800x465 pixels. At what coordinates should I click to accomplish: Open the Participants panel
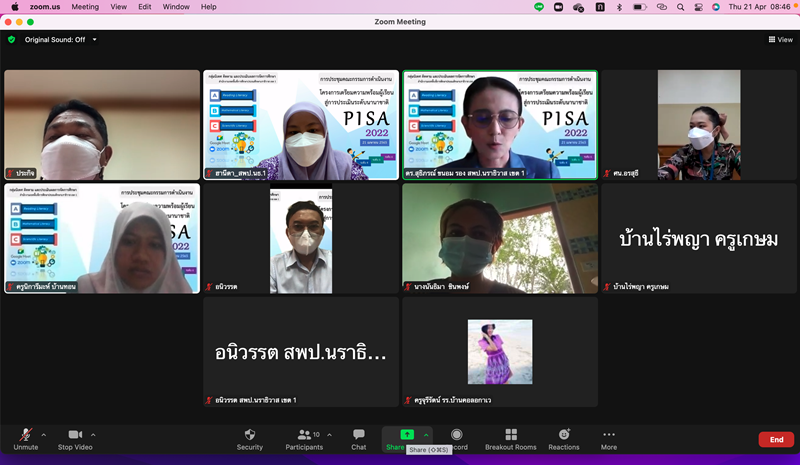pos(304,438)
